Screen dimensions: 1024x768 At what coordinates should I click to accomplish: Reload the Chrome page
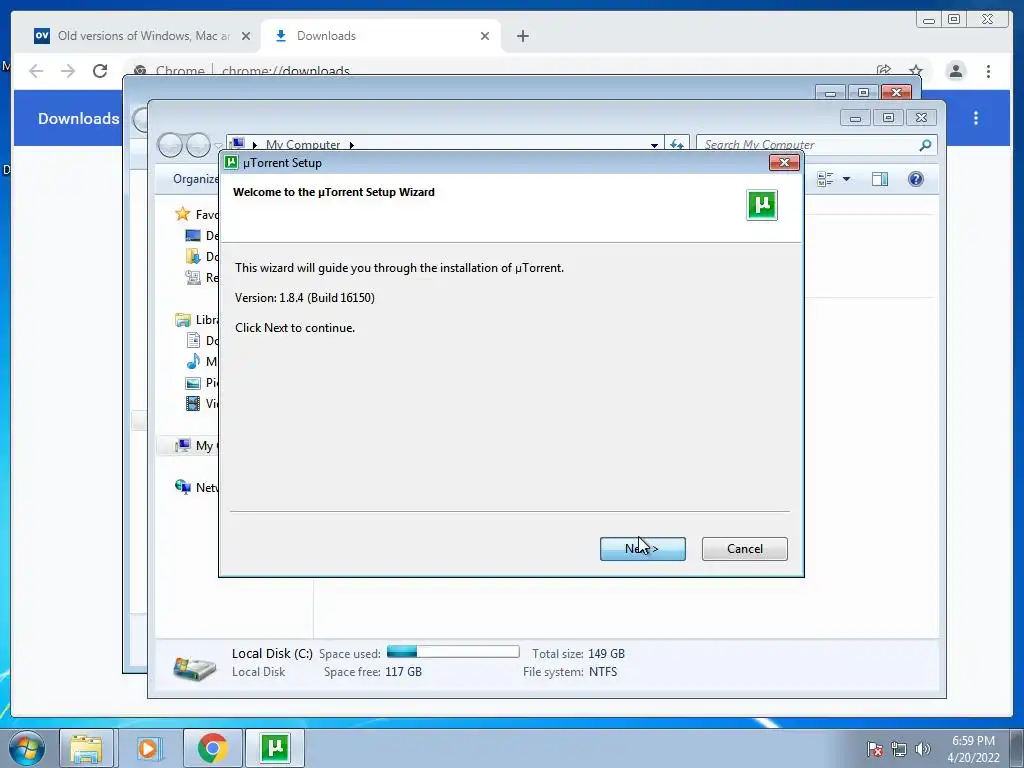(100, 71)
